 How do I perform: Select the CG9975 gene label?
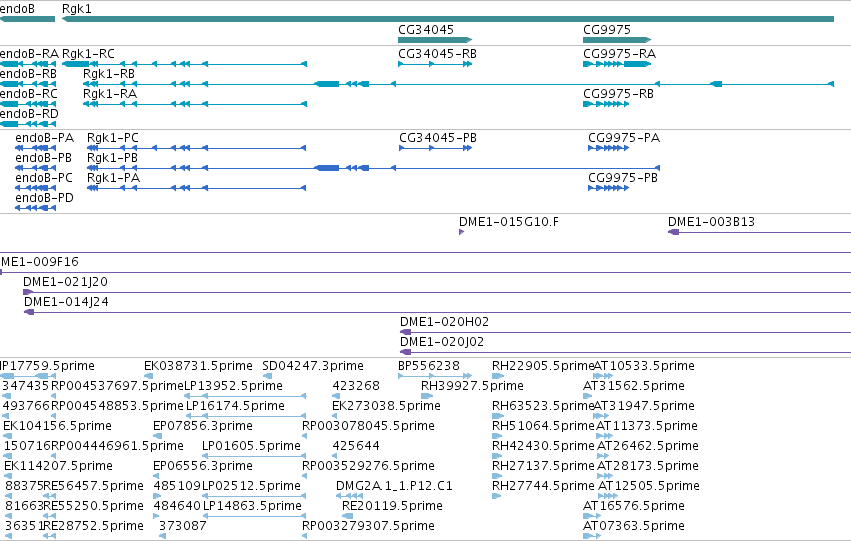[607, 30]
